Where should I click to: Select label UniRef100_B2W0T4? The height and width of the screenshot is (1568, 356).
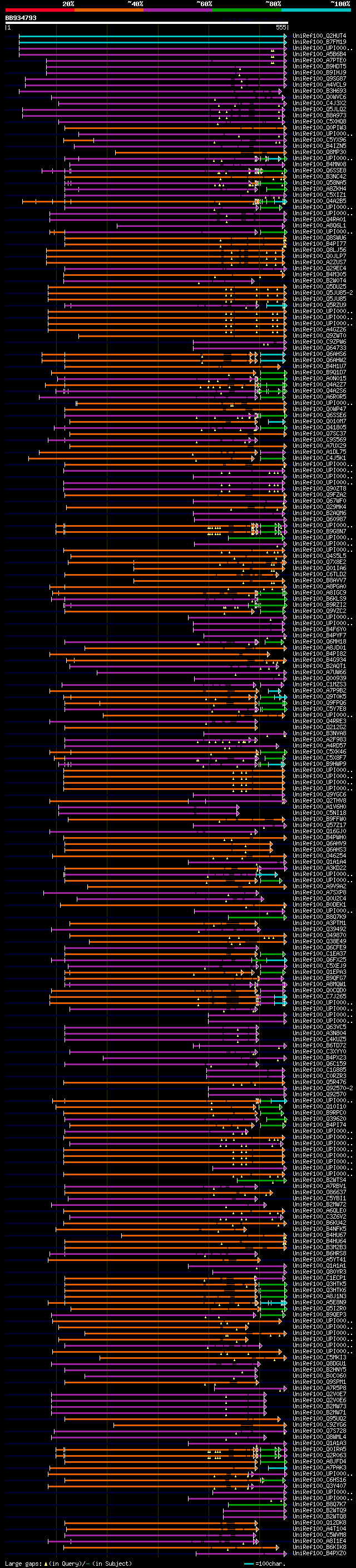tap(319, 280)
